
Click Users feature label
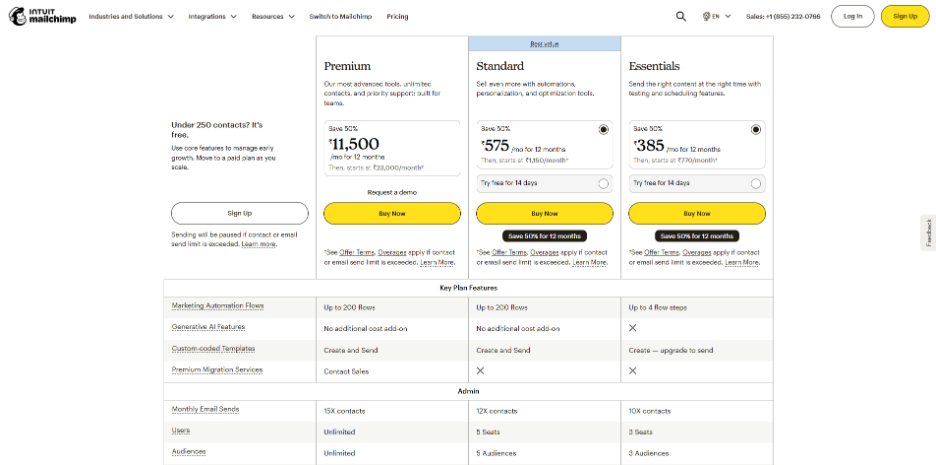click(181, 430)
